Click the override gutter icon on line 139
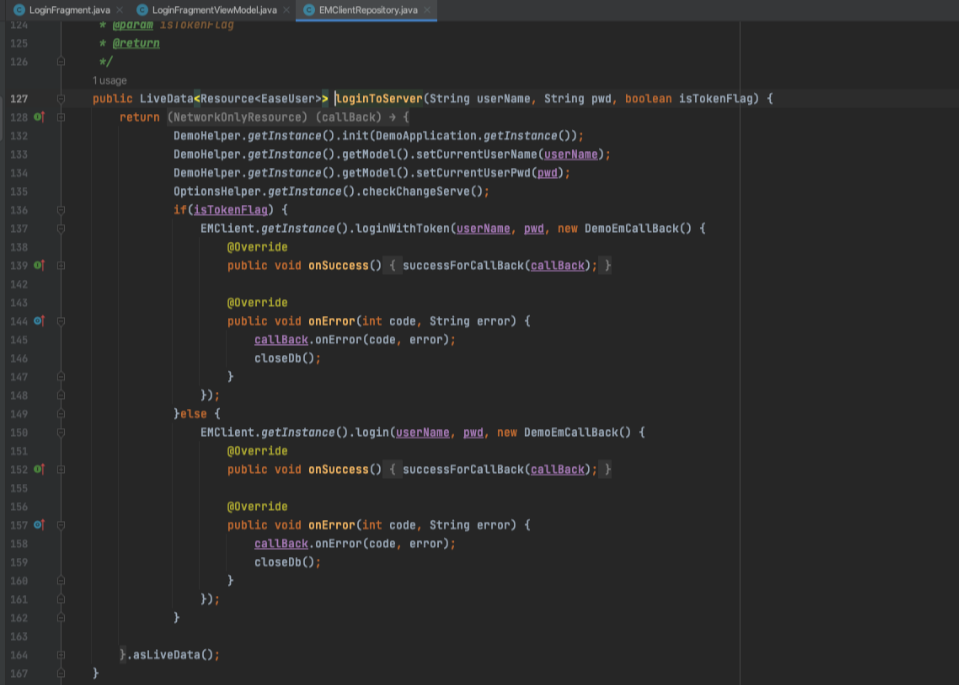Viewport: 959px width, 685px height. (x=39, y=265)
